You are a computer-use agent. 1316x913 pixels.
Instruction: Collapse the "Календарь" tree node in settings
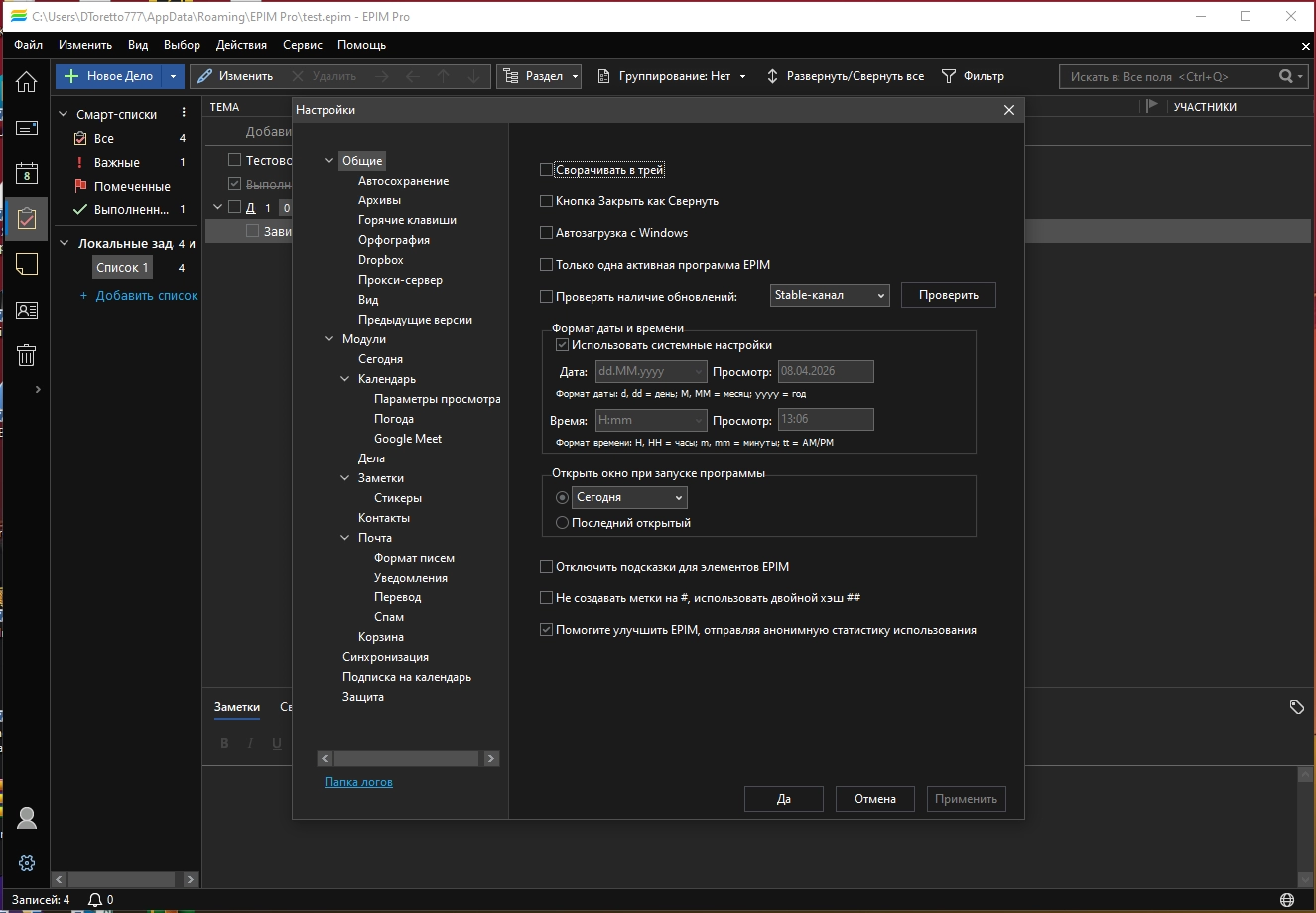click(x=345, y=379)
